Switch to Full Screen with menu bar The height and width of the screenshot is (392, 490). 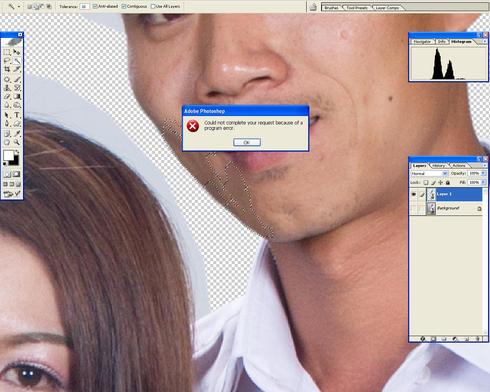(x=12, y=184)
